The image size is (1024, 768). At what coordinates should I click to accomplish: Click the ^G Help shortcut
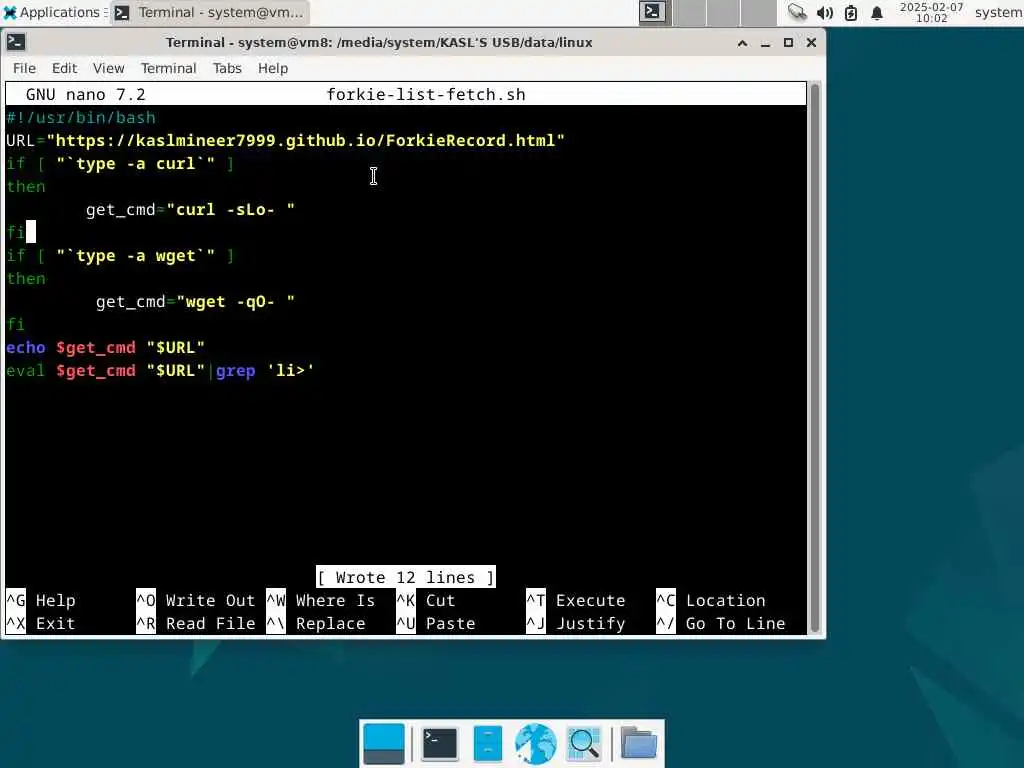click(x=41, y=600)
